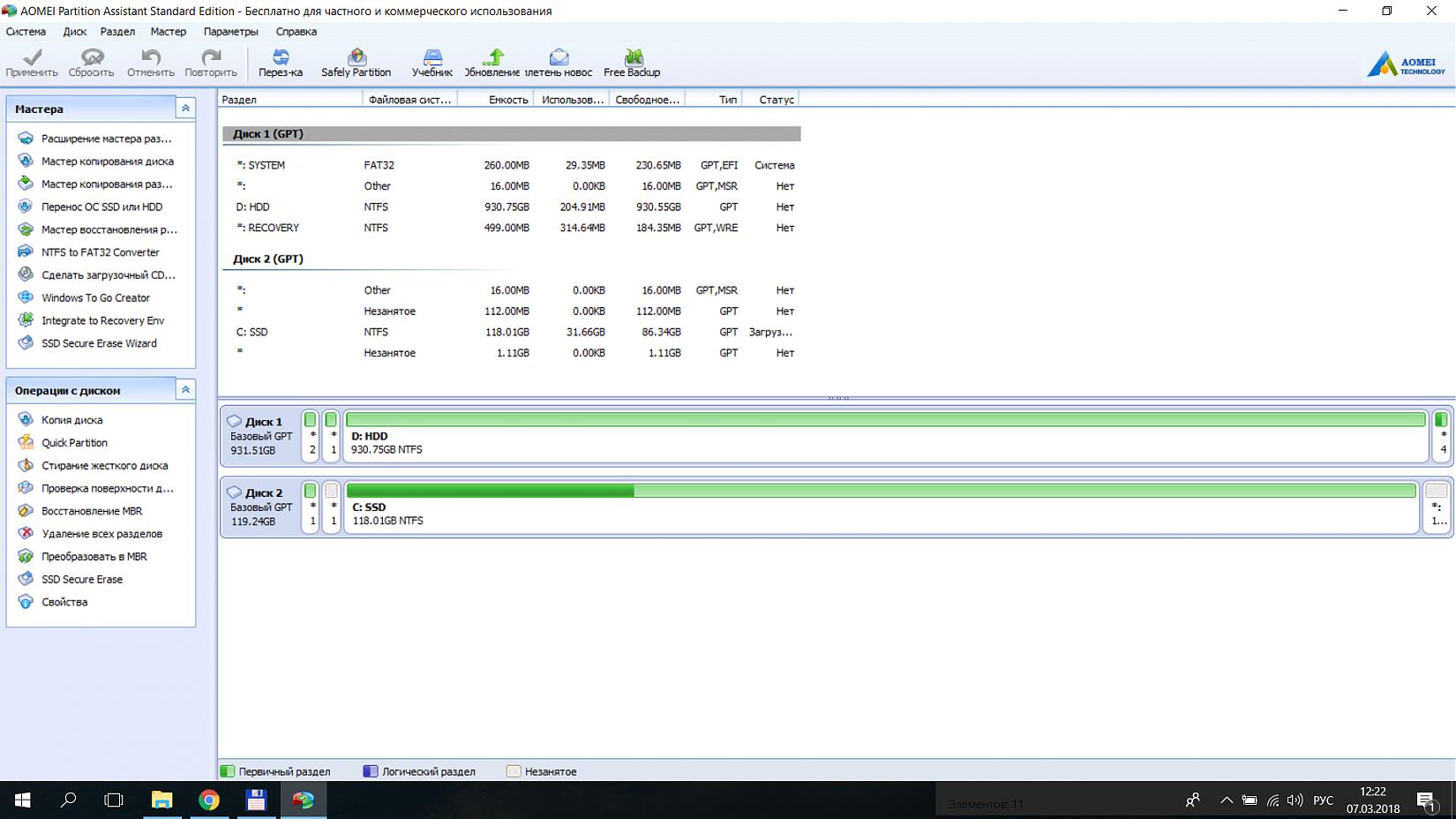Screen dimensions: 1456x819
Task: Select the Диск 1 block in disk map
Action: point(261,436)
